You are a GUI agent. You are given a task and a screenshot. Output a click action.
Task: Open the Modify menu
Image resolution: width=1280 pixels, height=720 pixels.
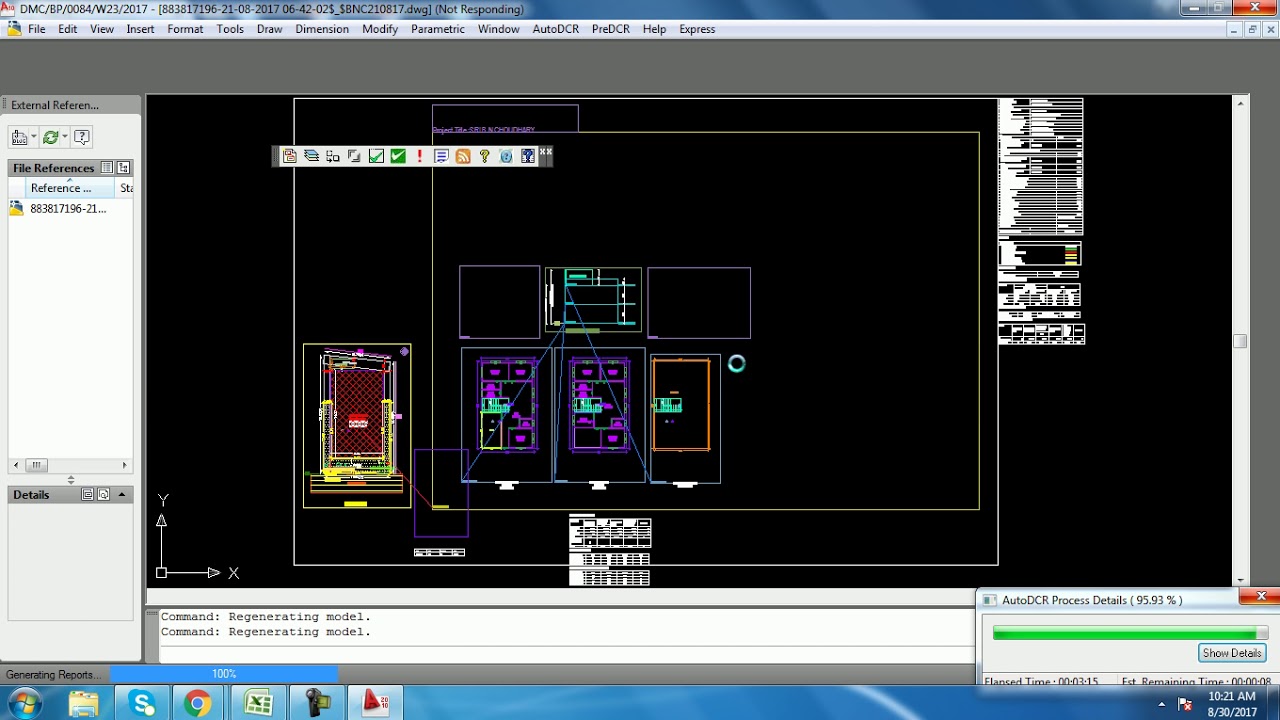[380, 29]
